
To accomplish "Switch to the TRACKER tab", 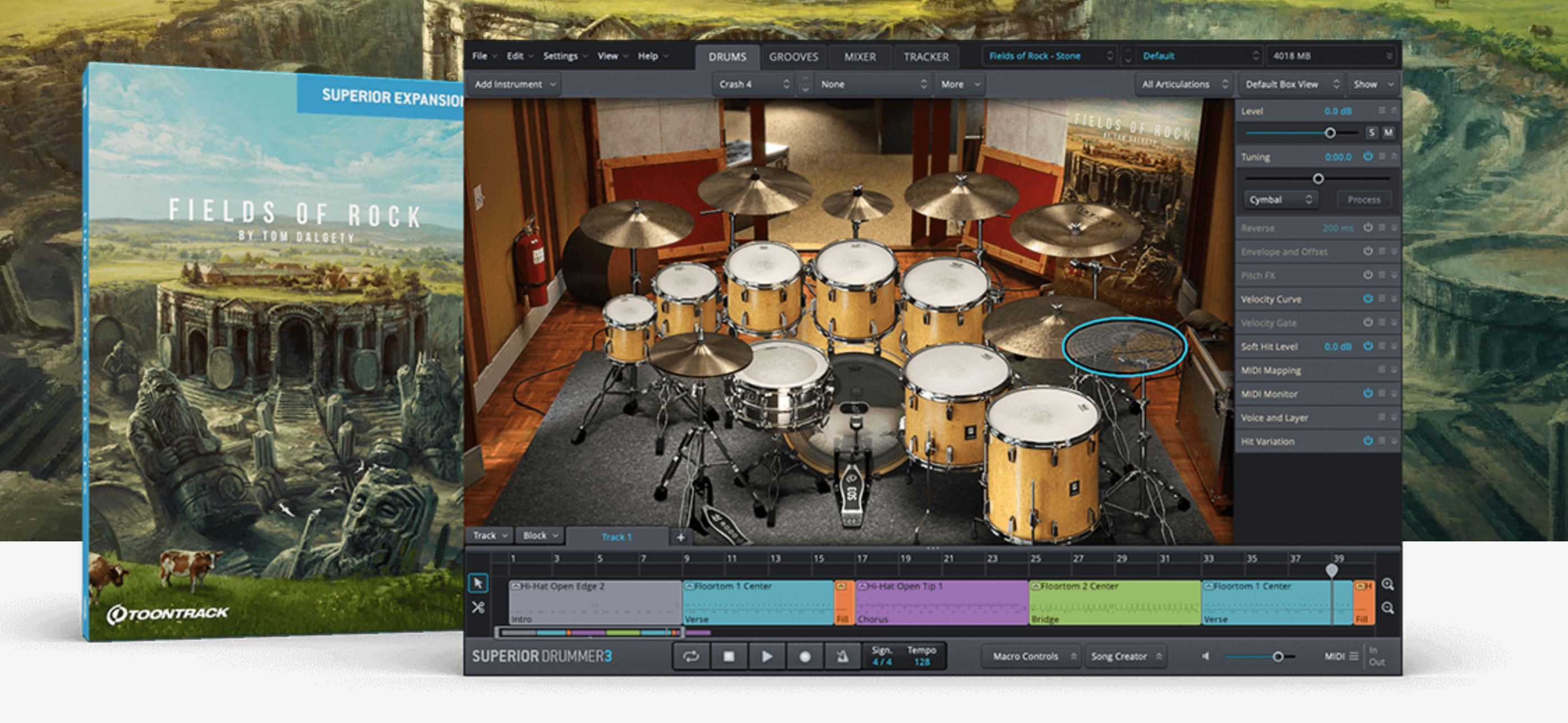I will 926,57.
